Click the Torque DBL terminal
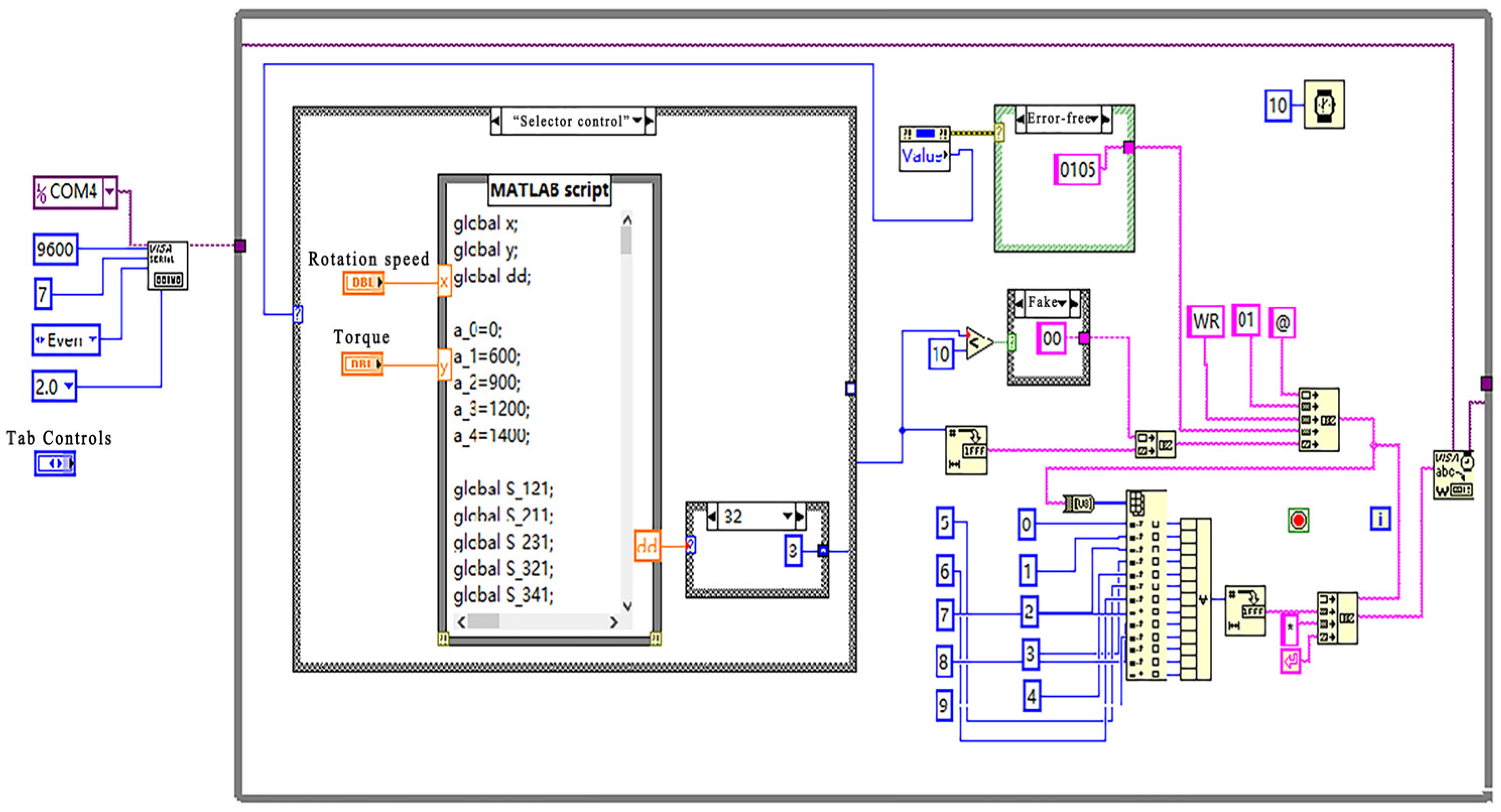Screen dimensions: 1501x812 point(362,364)
